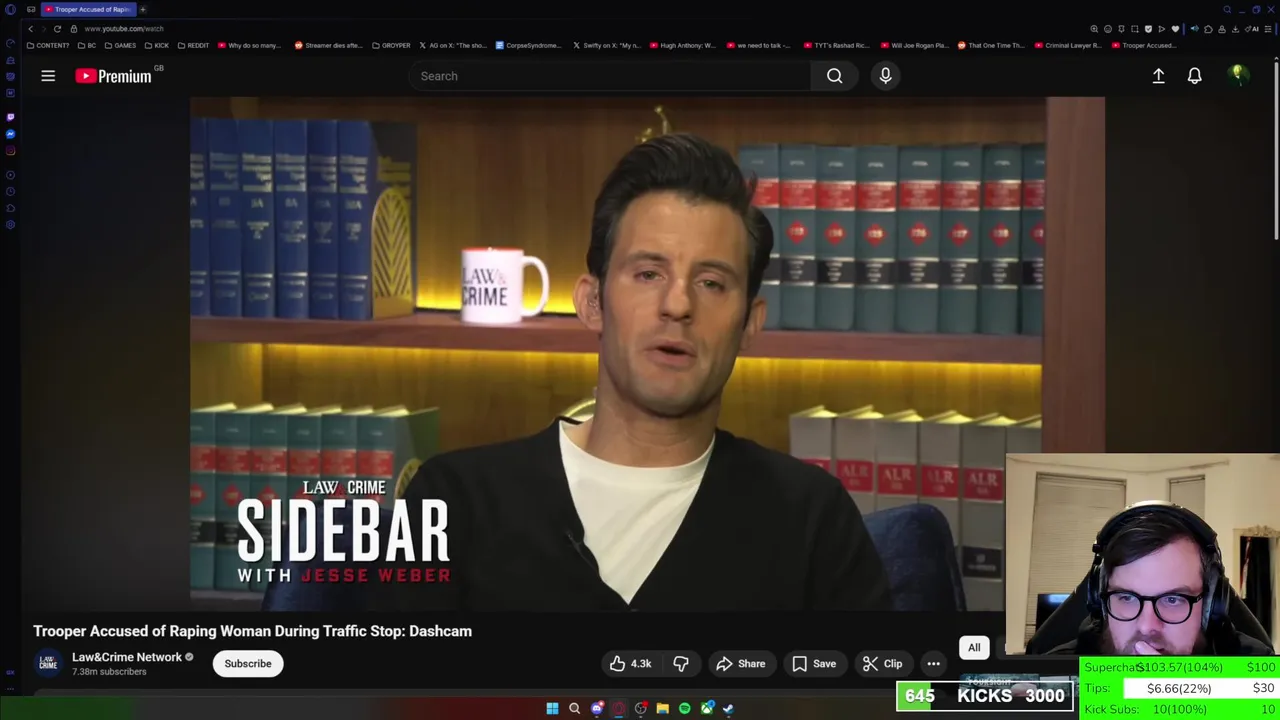Open Windows Start button on taskbar
Viewport: 1280px width, 720px height.
click(552, 708)
